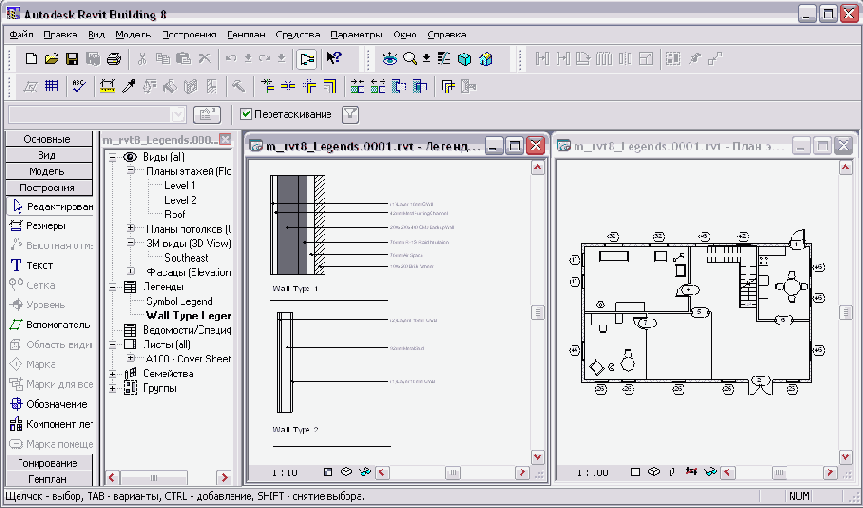
Task: Click the Split tool icon
Action: tap(288, 86)
